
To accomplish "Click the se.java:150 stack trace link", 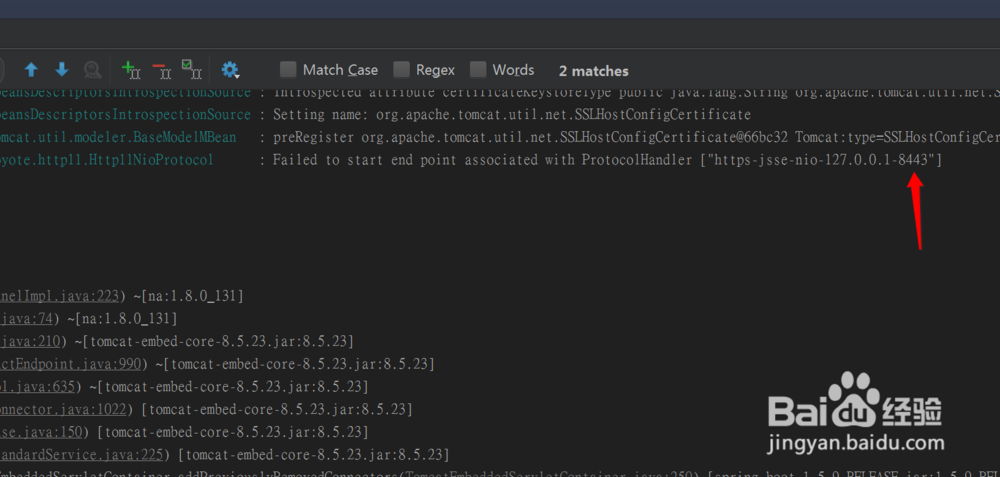I will (40, 432).
